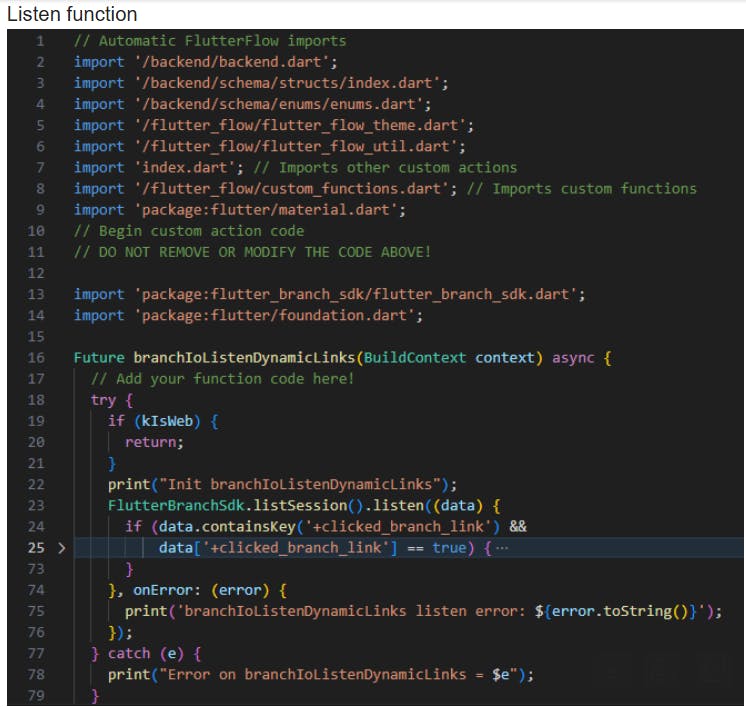Viewport: 746px width, 708px height.
Task: Click the 'try' keyword on line 18
Action: (103, 399)
